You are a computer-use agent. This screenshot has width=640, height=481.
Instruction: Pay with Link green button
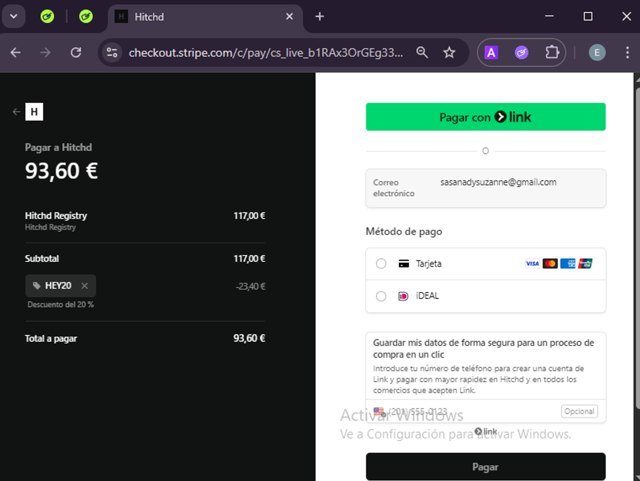(x=485, y=117)
